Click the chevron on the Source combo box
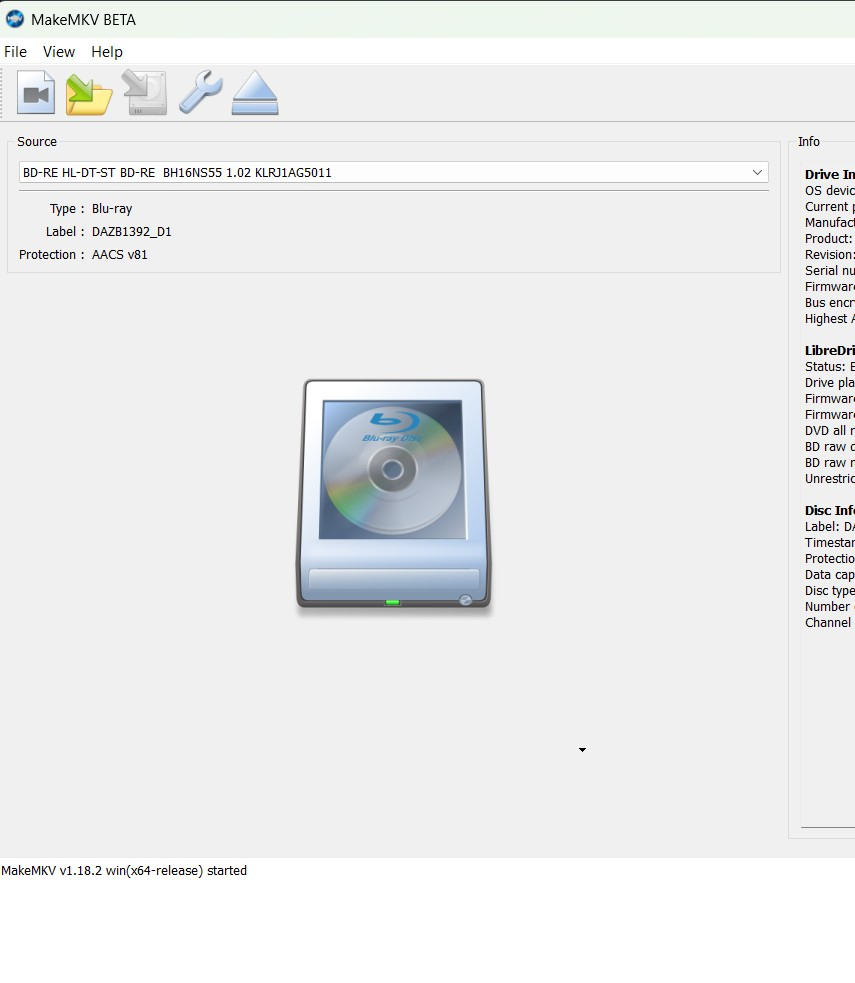 [757, 171]
